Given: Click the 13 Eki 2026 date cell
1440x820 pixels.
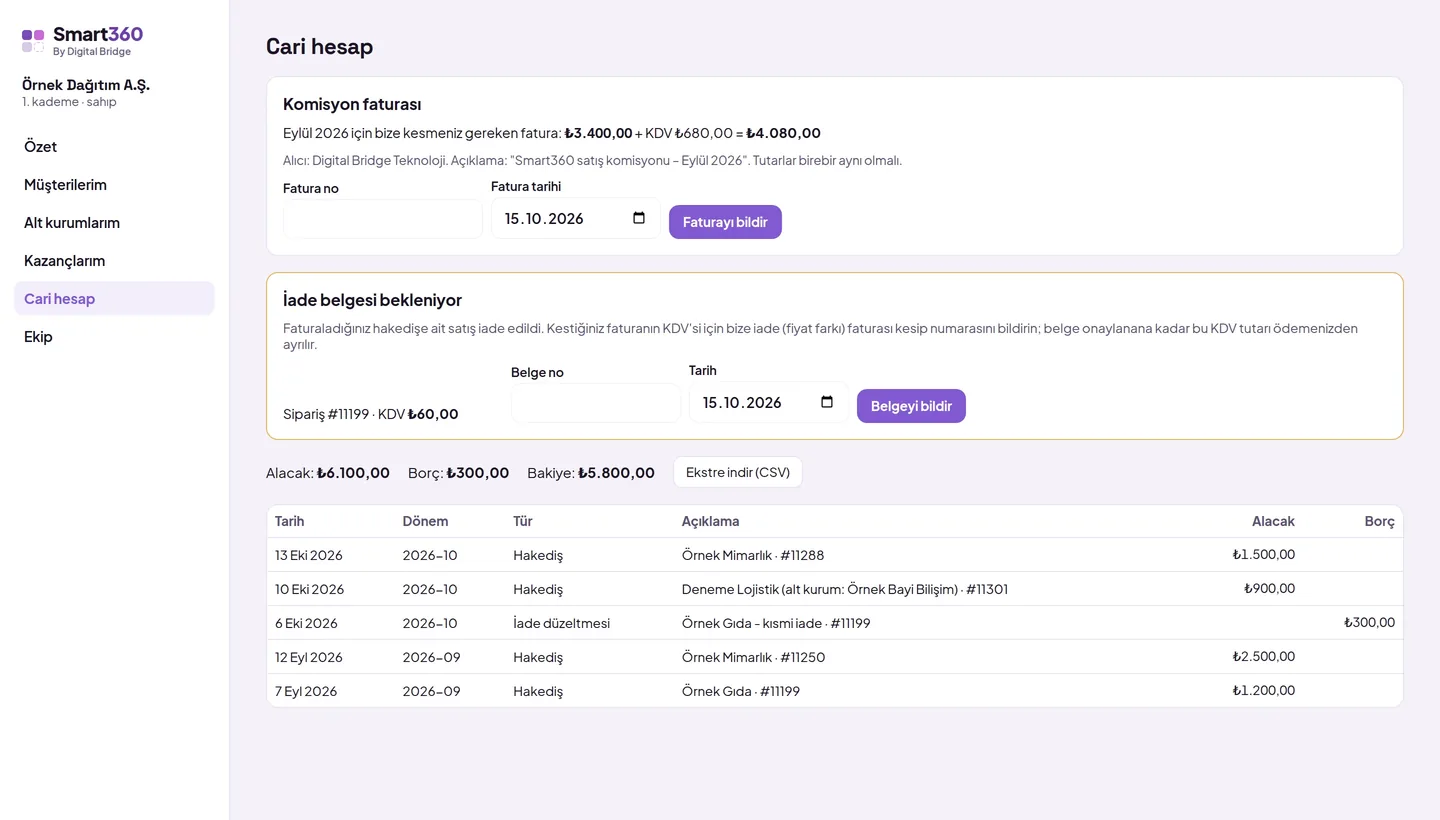Looking at the screenshot, I should 309,555.
